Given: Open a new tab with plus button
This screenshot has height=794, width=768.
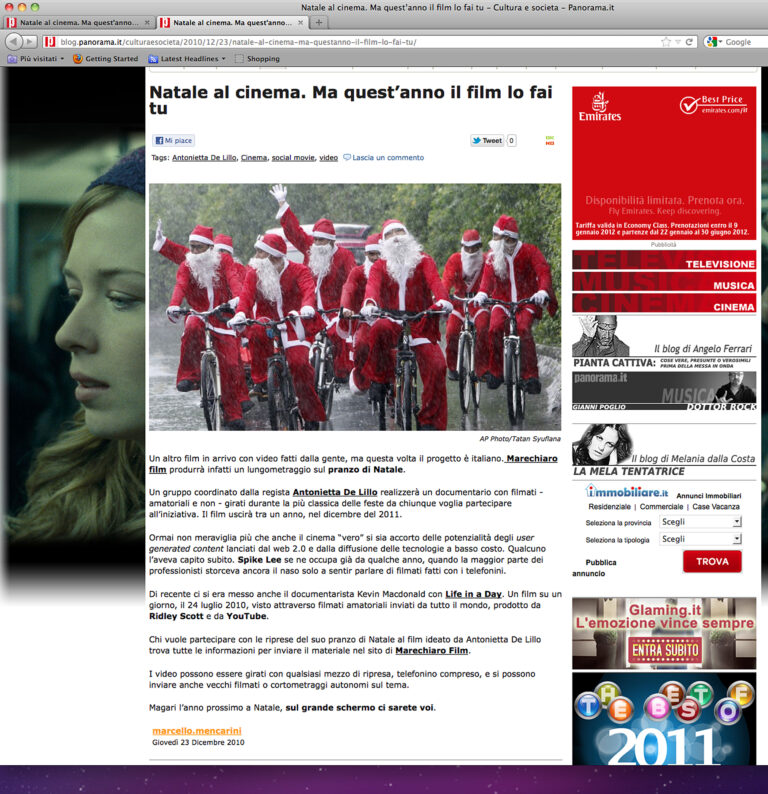Looking at the screenshot, I should pos(319,22).
